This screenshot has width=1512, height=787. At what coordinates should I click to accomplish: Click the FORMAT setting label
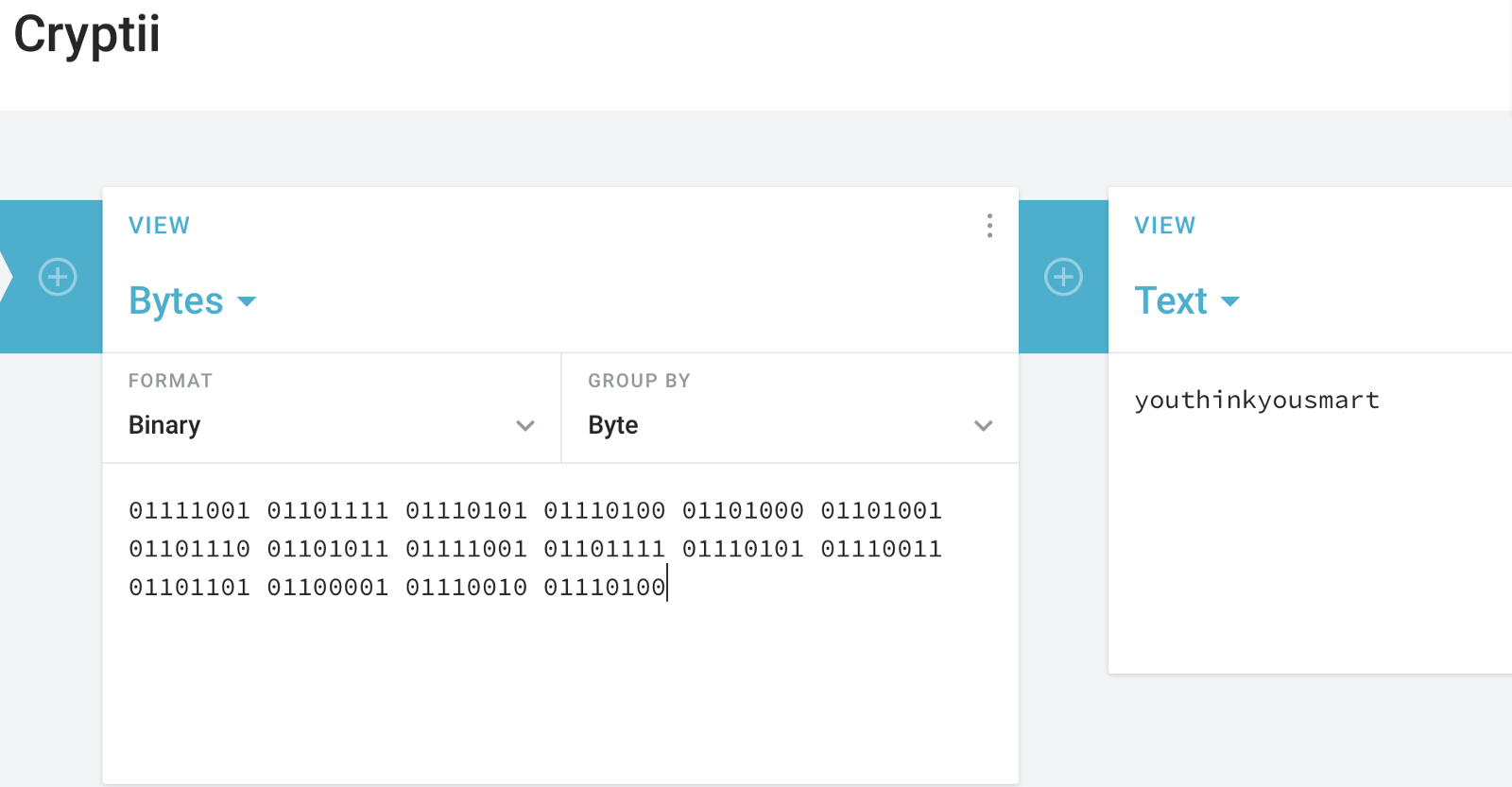pos(170,381)
